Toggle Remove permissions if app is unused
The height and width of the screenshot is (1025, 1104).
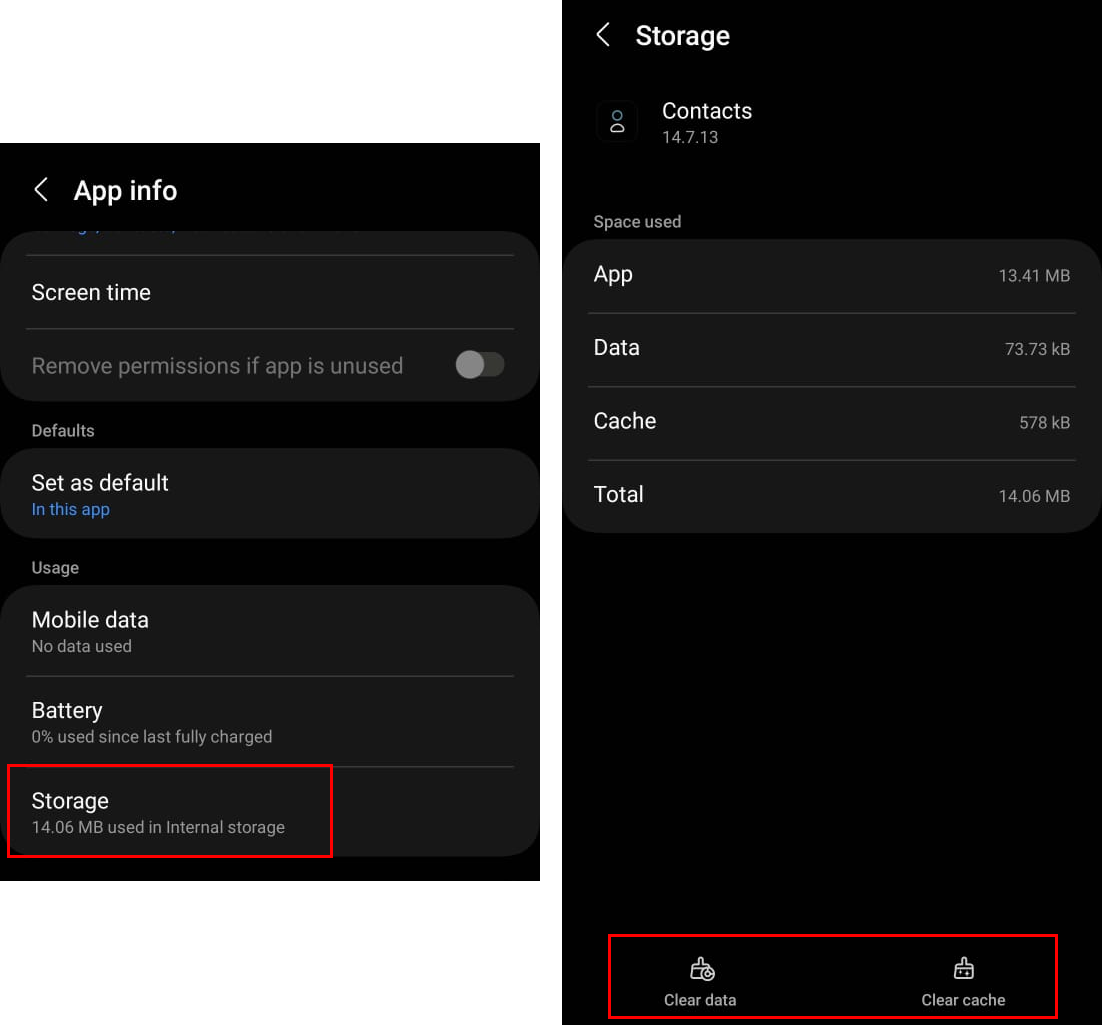(480, 365)
